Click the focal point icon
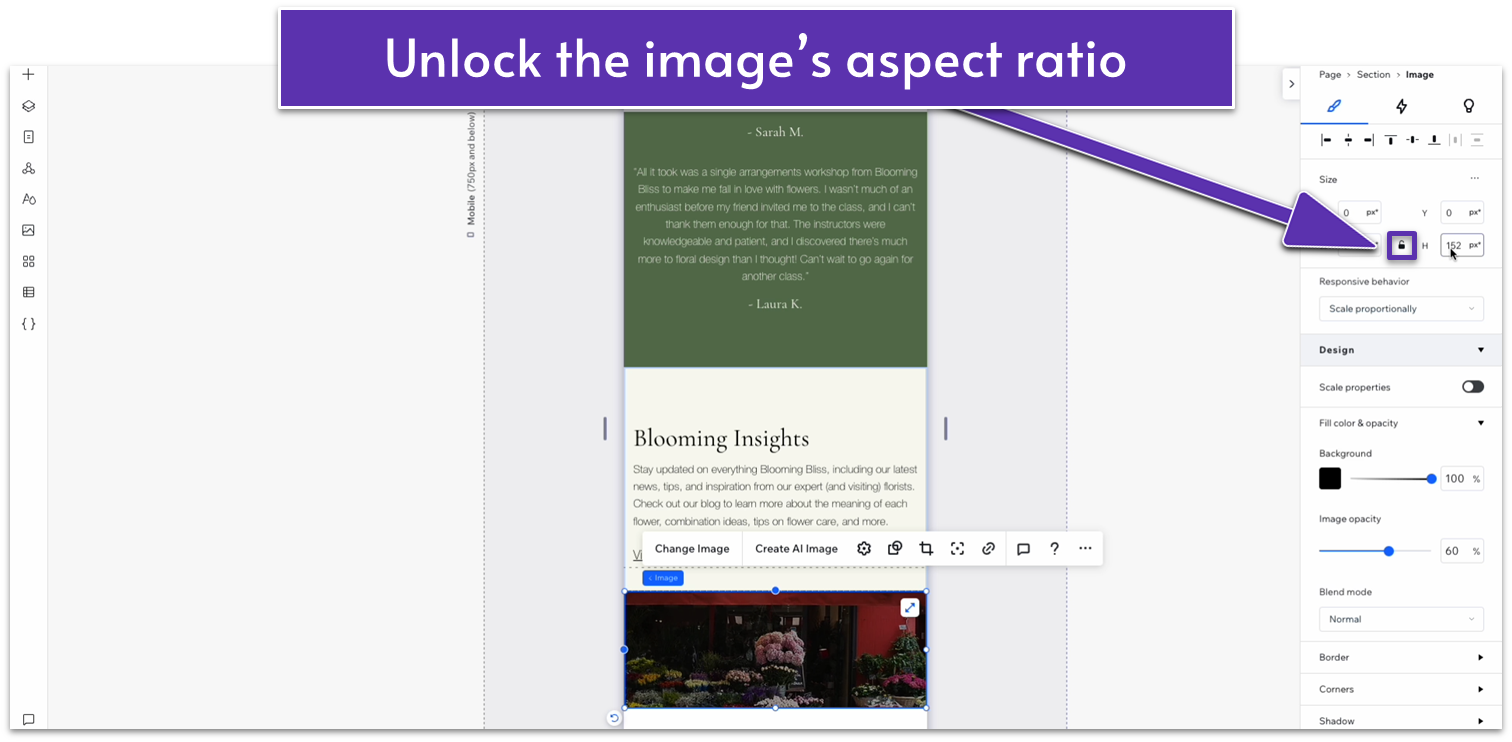Viewport: 1512px width, 742px height. pyautogui.click(x=957, y=548)
